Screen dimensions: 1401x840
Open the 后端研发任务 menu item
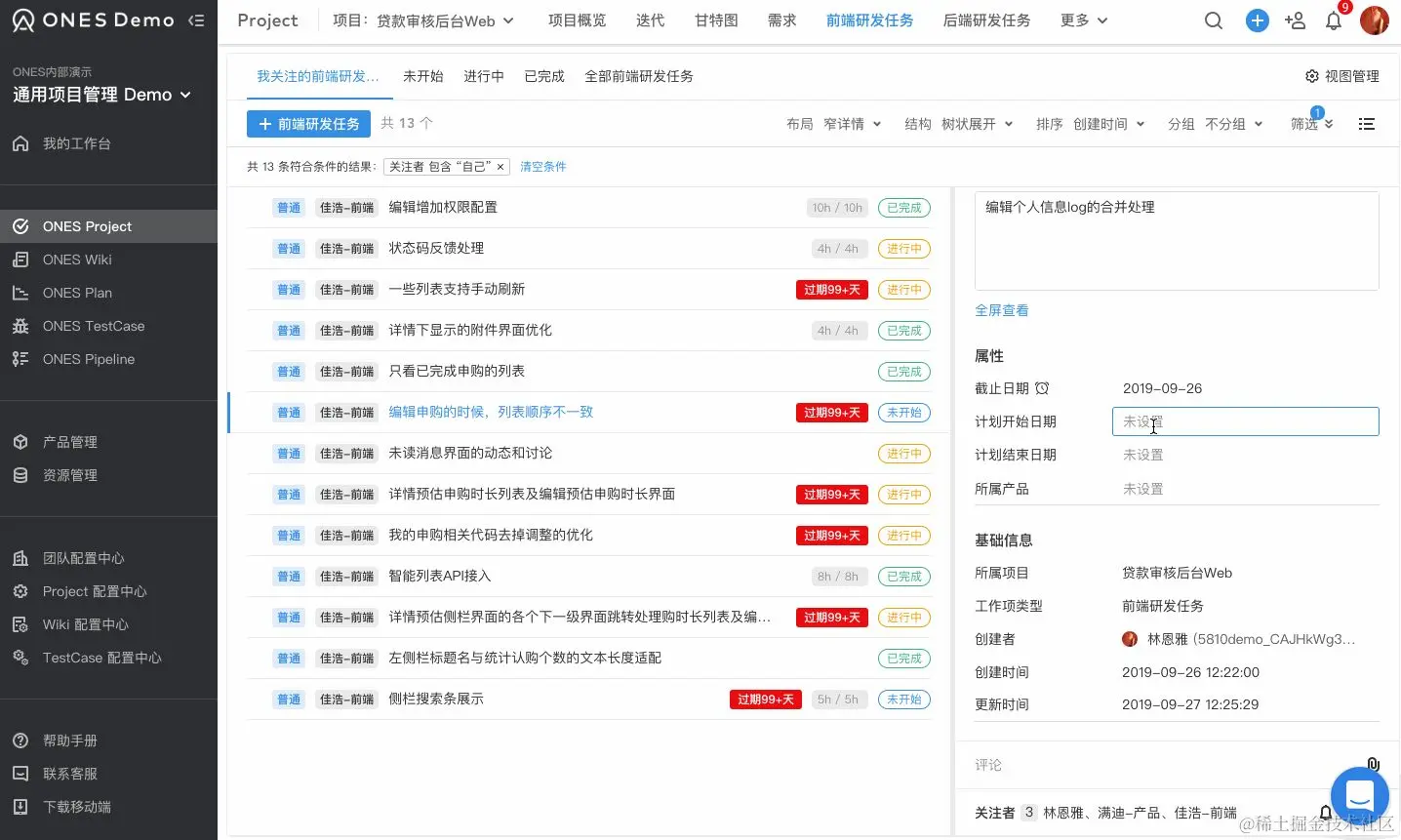(986, 20)
